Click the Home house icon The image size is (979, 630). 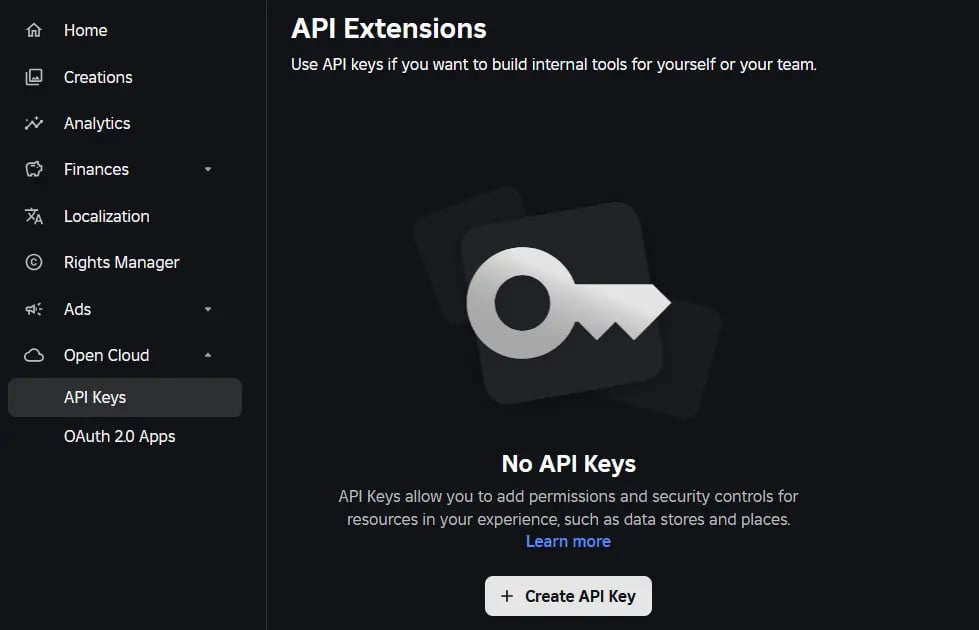point(34,30)
